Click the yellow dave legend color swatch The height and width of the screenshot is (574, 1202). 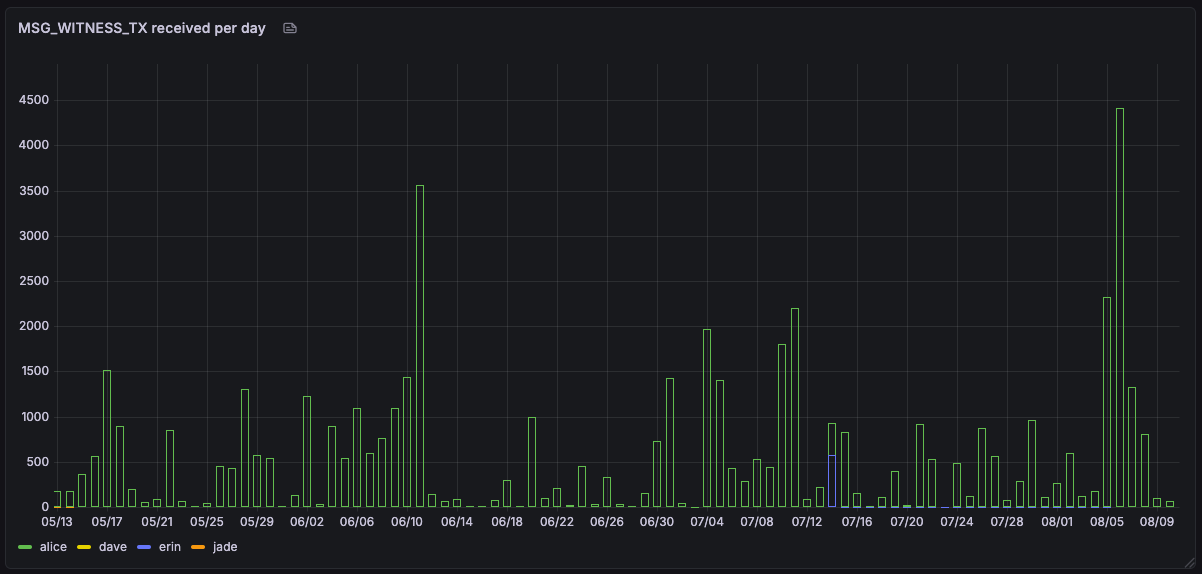[x=85, y=547]
